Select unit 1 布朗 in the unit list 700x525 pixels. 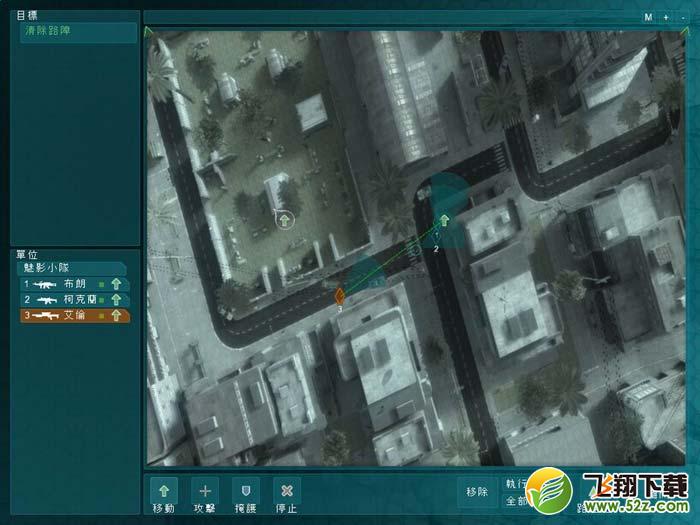click(75, 284)
